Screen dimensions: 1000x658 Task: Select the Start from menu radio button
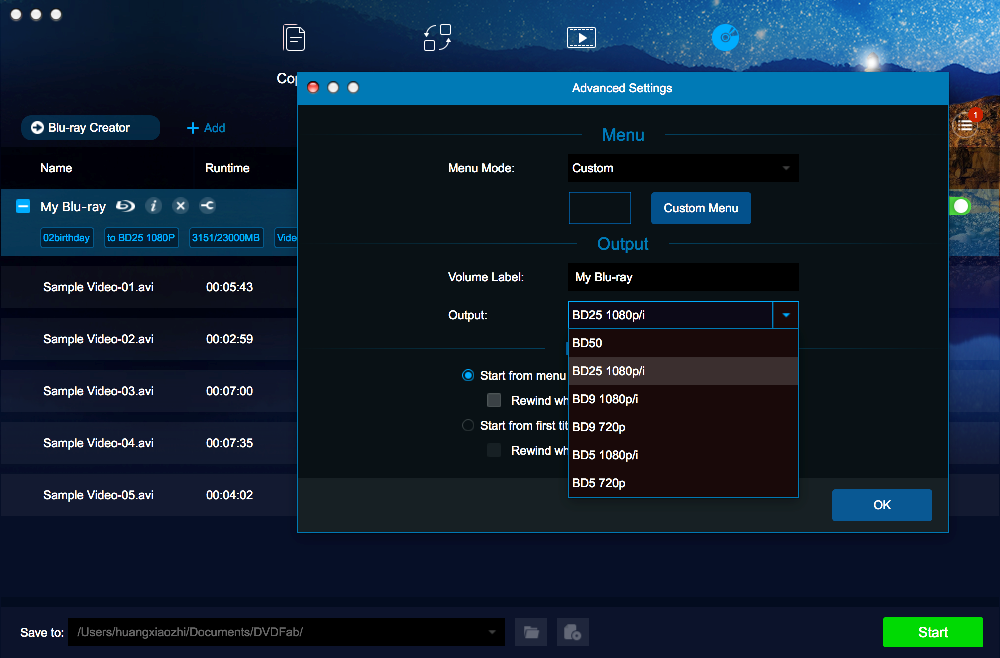pos(468,376)
